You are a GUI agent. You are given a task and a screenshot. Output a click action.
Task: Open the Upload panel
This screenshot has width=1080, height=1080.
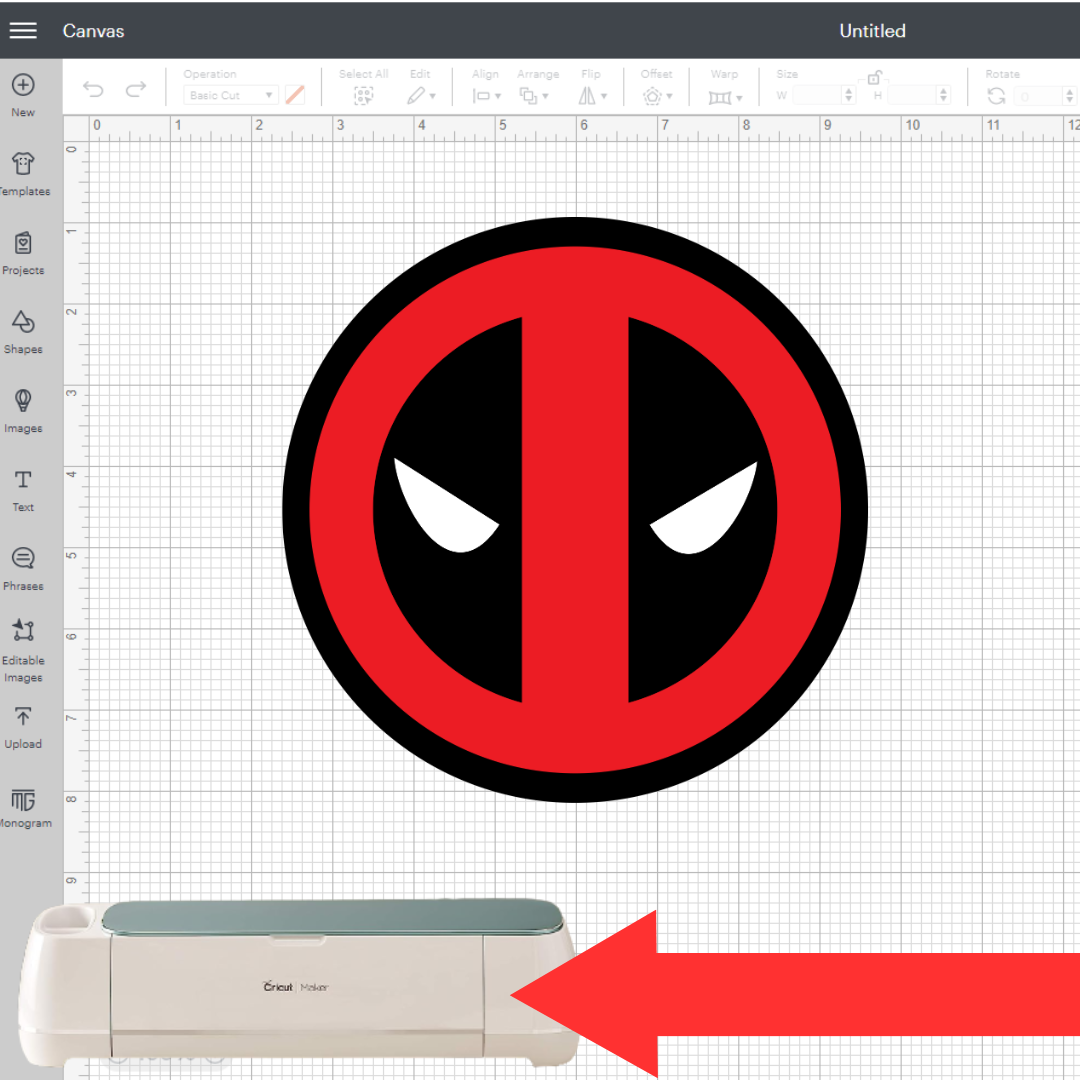tap(23, 727)
